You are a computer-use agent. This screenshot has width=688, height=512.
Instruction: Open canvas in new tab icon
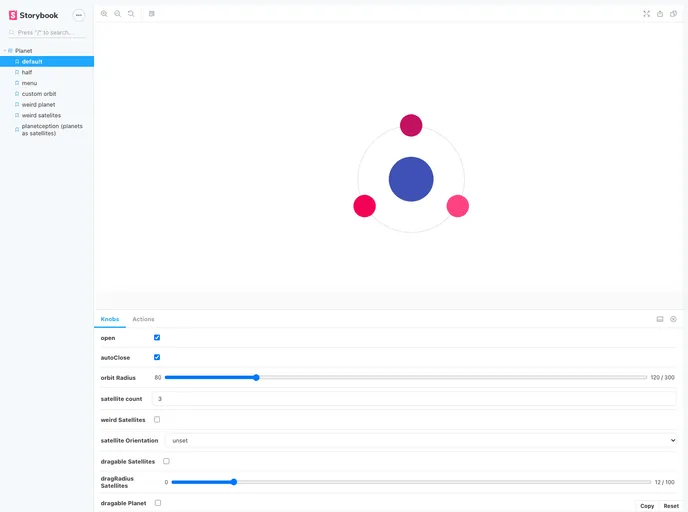(x=660, y=14)
